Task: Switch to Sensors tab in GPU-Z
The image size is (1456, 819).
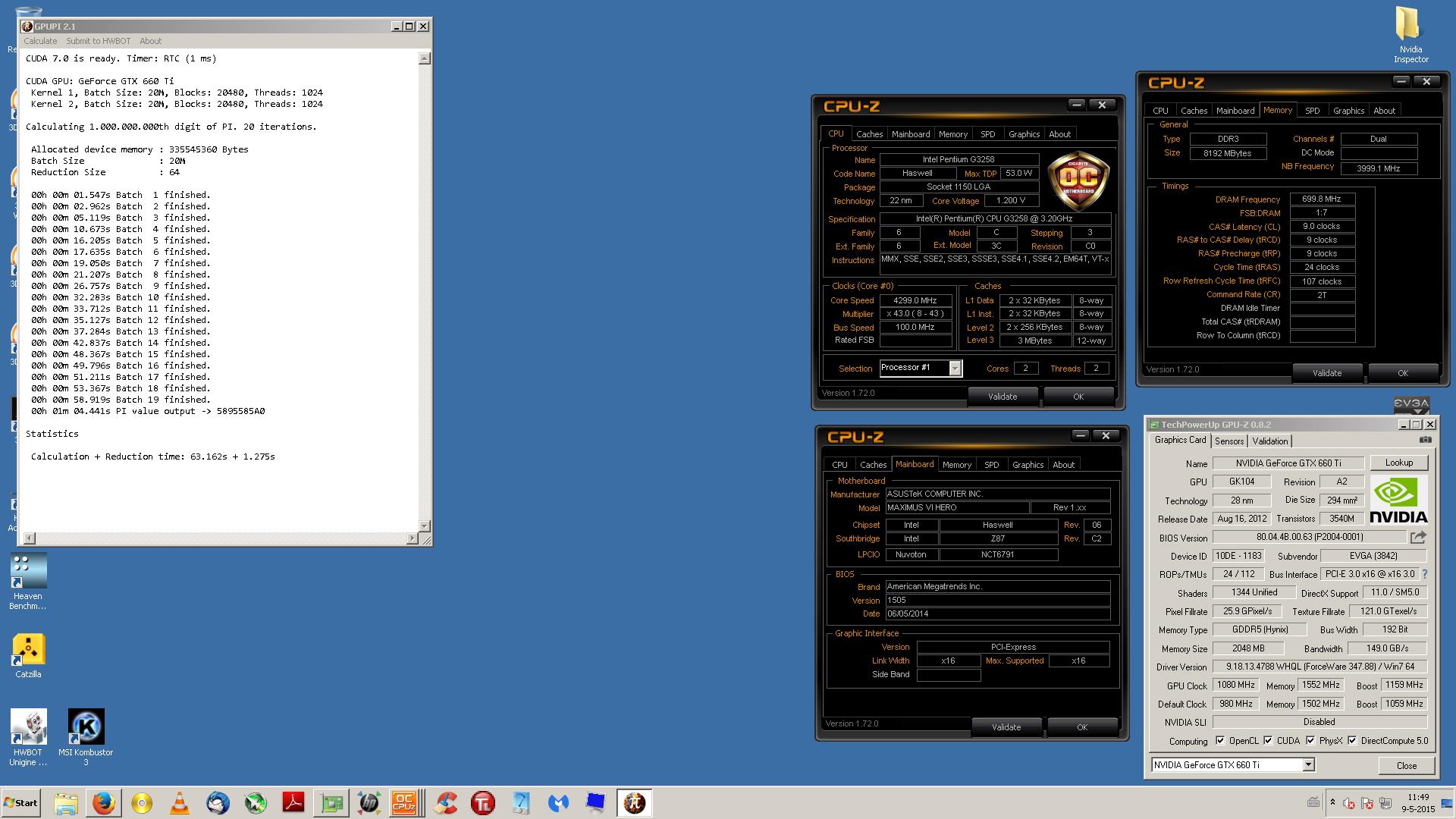Action: [x=1228, y=441]
